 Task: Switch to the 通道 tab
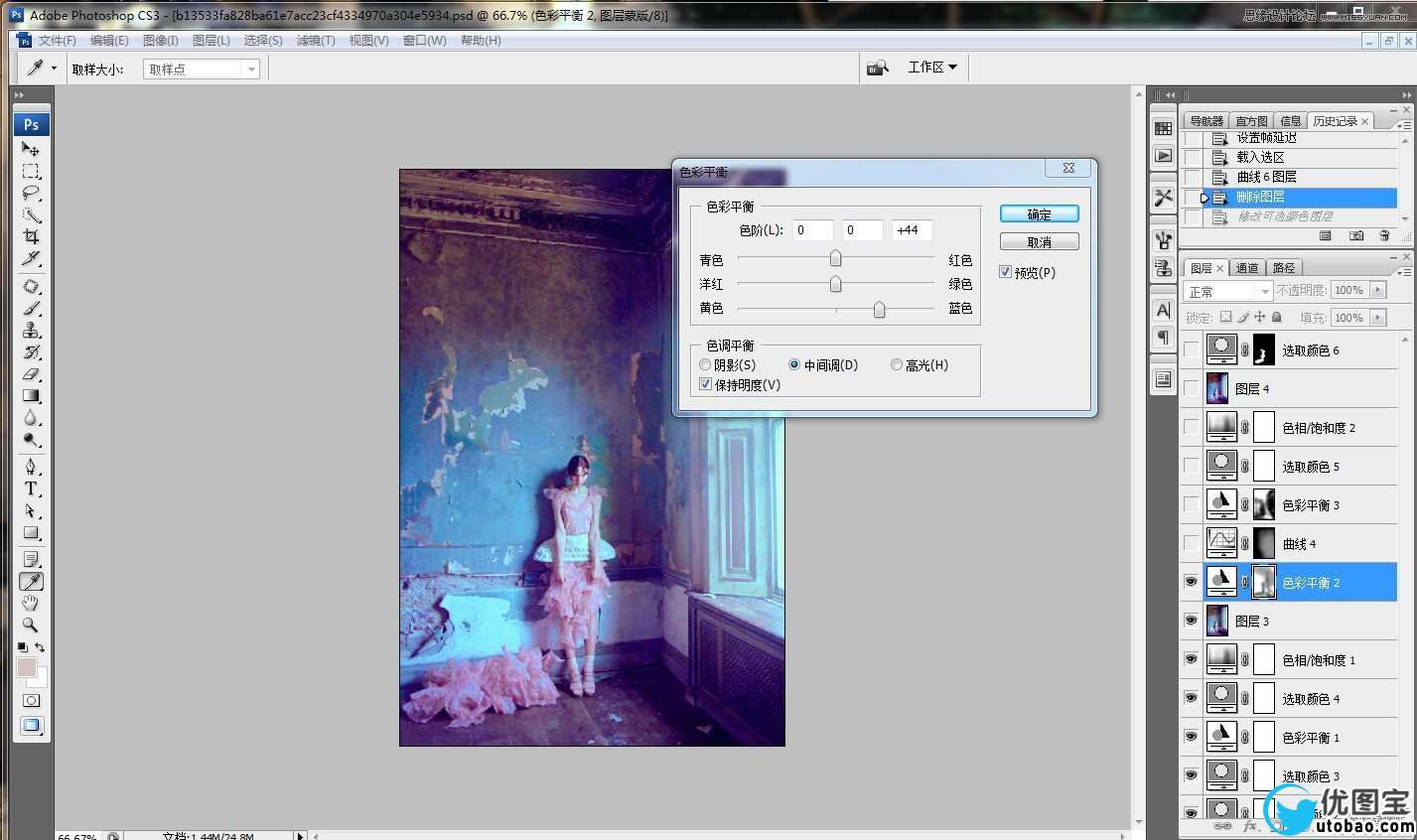click(x=1247, y=268)
